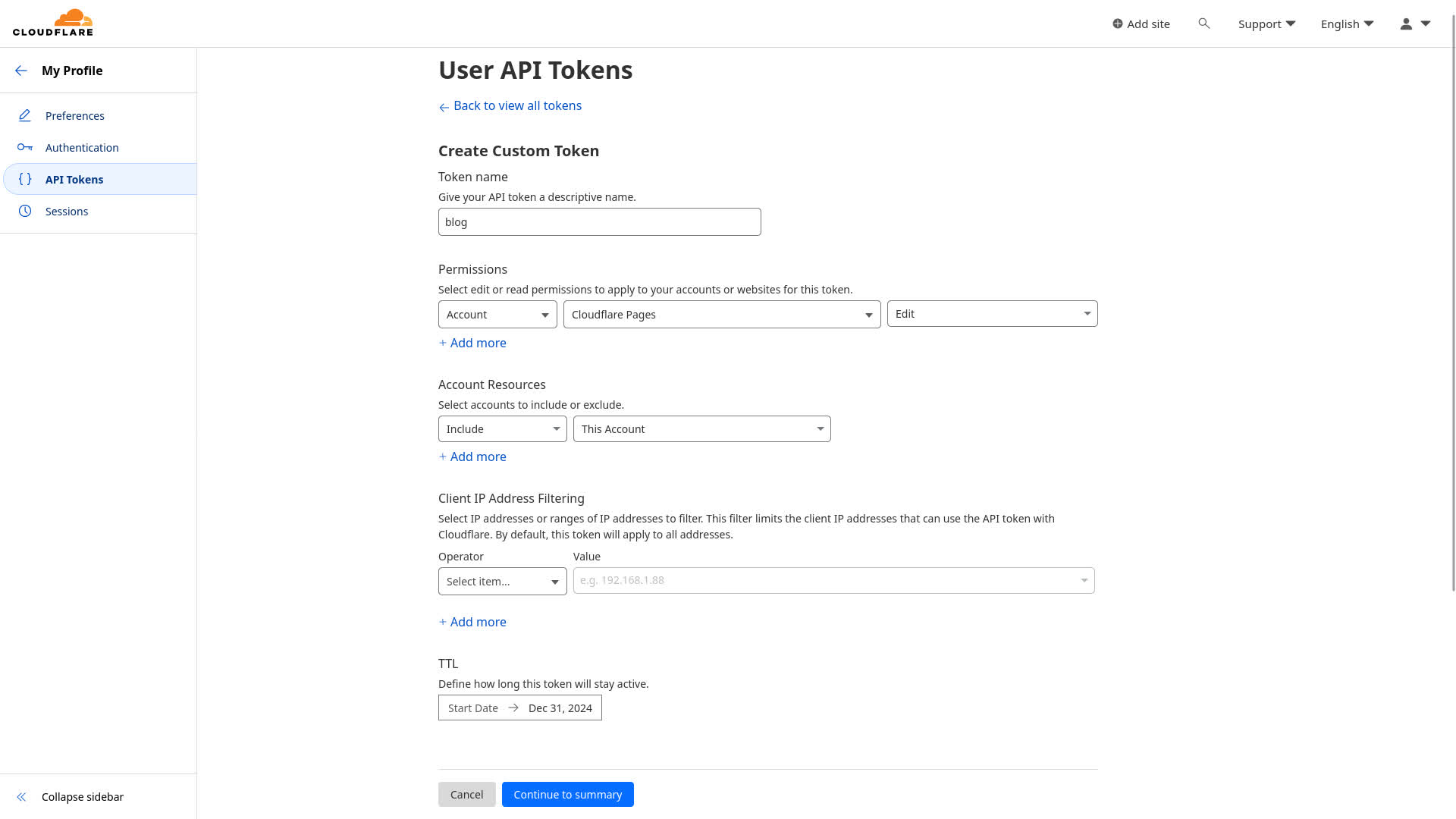Open the Cloudflare Pages permission dropdown
This screenshot has width=1456, height=819.
pyautogui.click(x=721, y=314)
